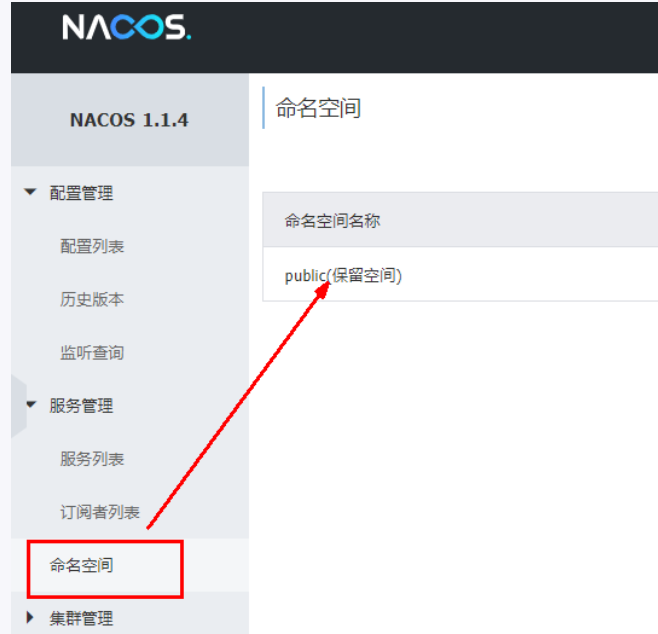
Task: Collapse the 服务管理 menu arrow
Action: click(x=31, y=404)
